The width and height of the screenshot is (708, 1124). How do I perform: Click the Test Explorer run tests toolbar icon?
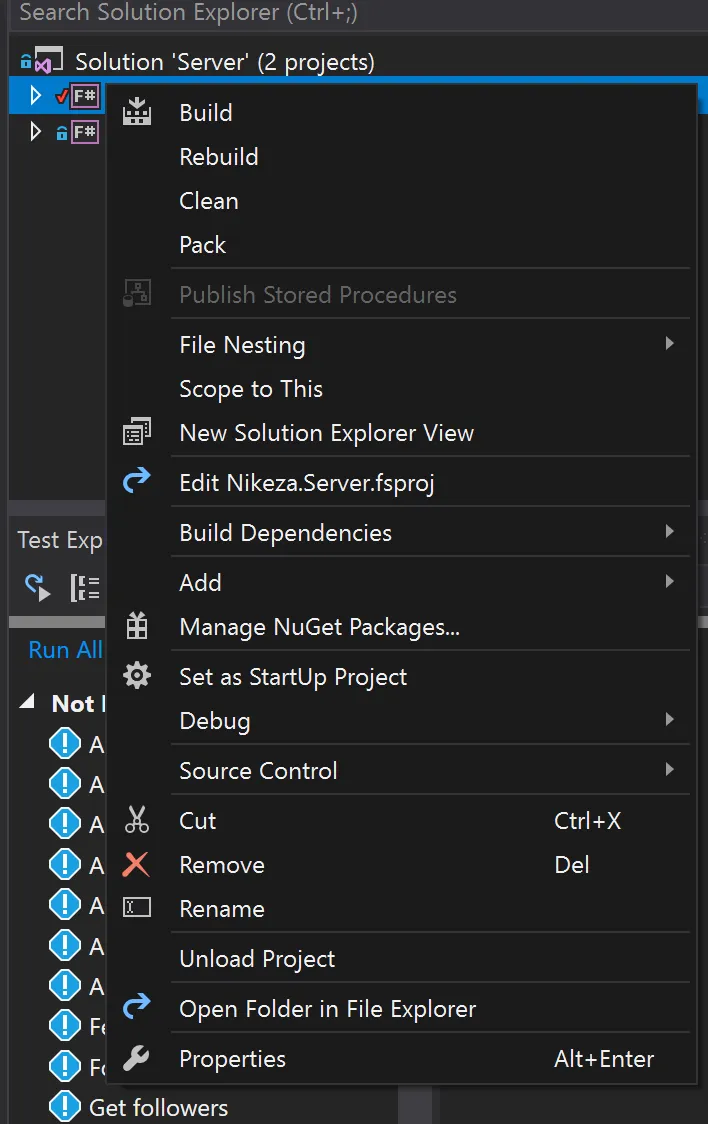point(38,587)
